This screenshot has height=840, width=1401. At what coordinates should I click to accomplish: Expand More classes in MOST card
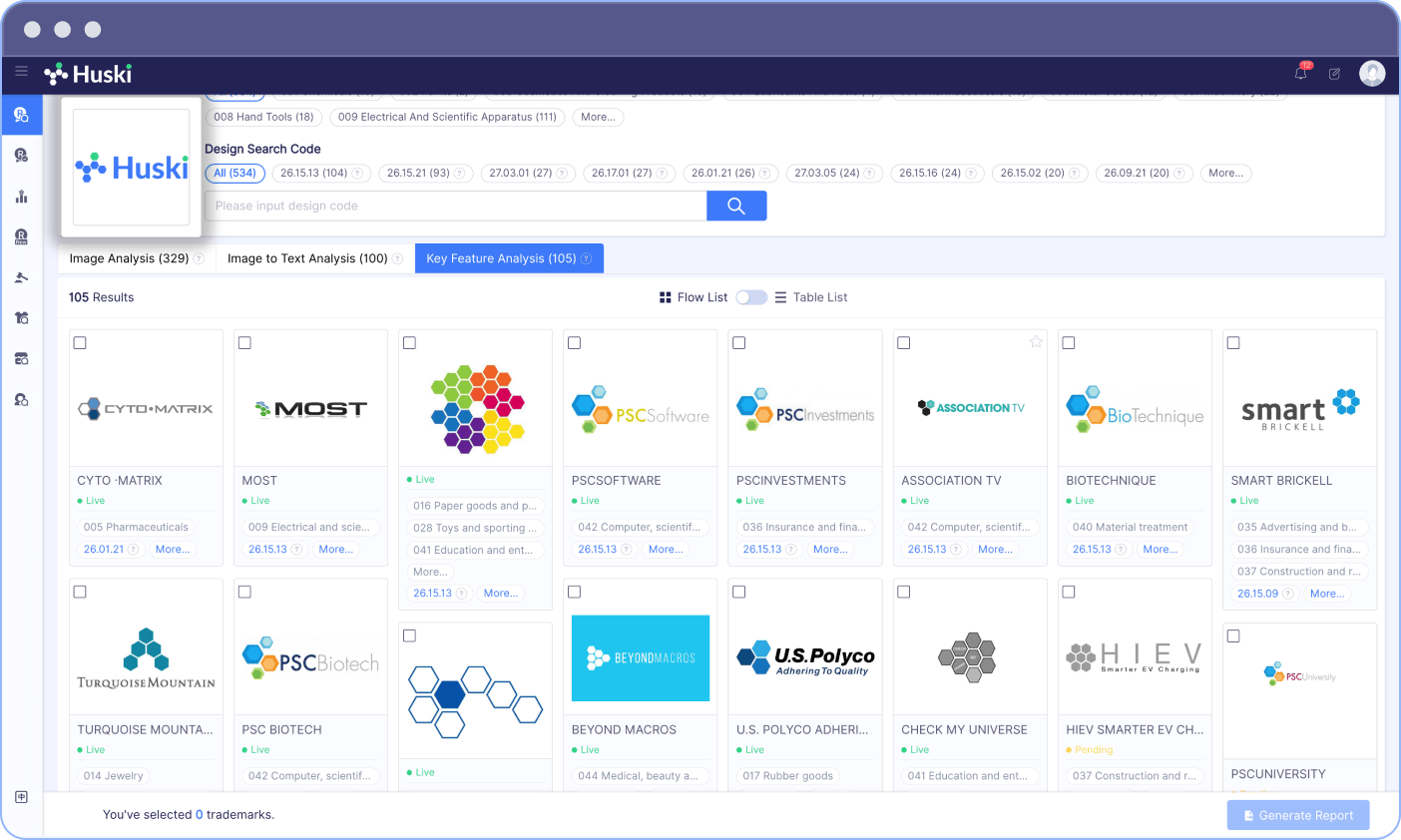tap(335, 550)
